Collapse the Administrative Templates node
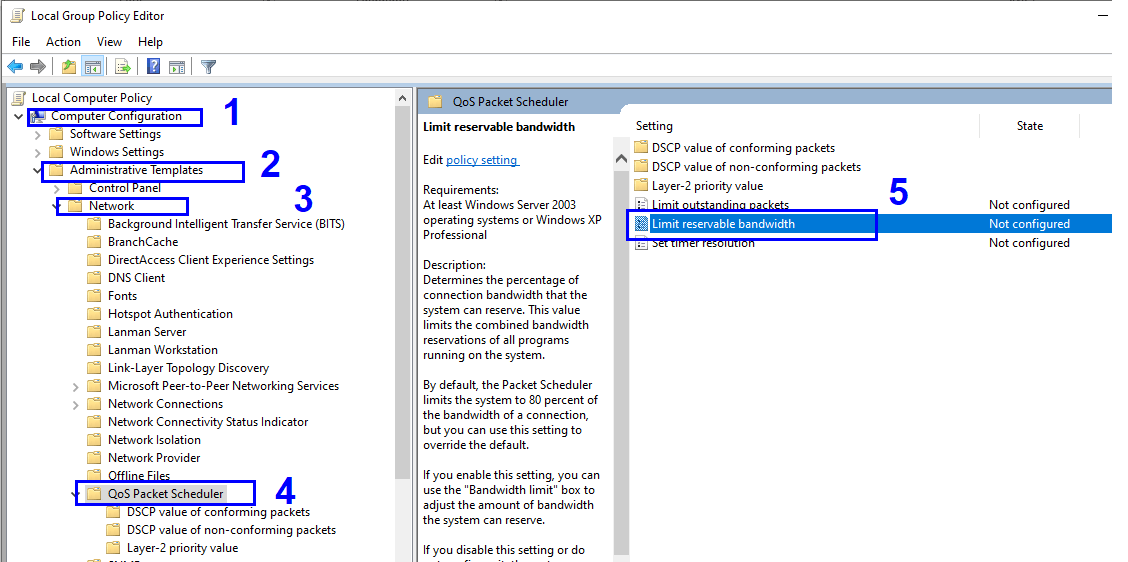Image resolution: width=1128 pixels, height=562 pixels. click(37, 171)
